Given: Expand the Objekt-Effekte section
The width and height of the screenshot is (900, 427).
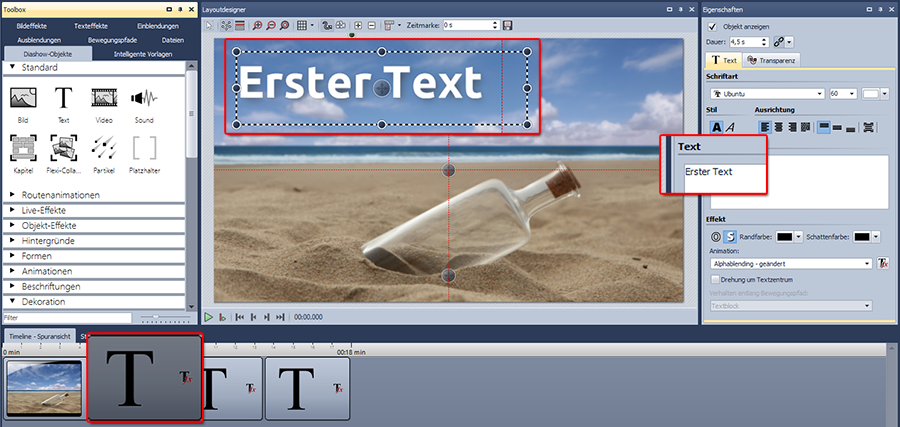Looking at the screenshot, I should [13, 226].
